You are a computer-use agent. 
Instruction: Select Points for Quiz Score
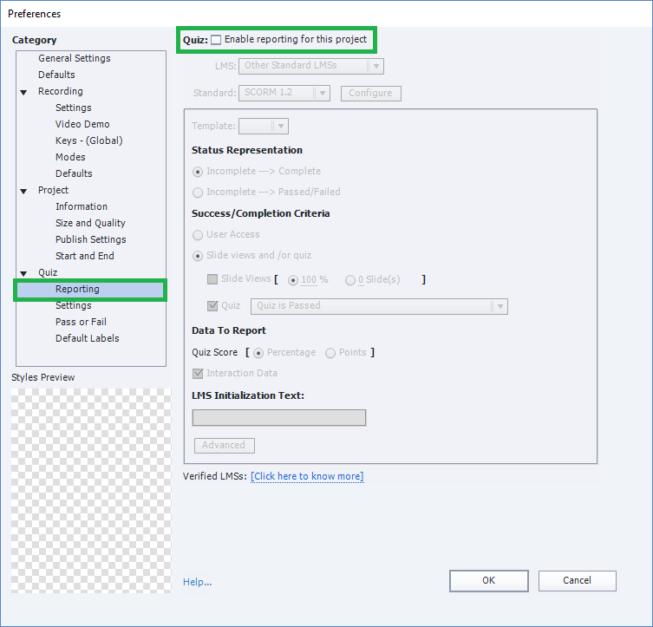click(x=330, y=353)
